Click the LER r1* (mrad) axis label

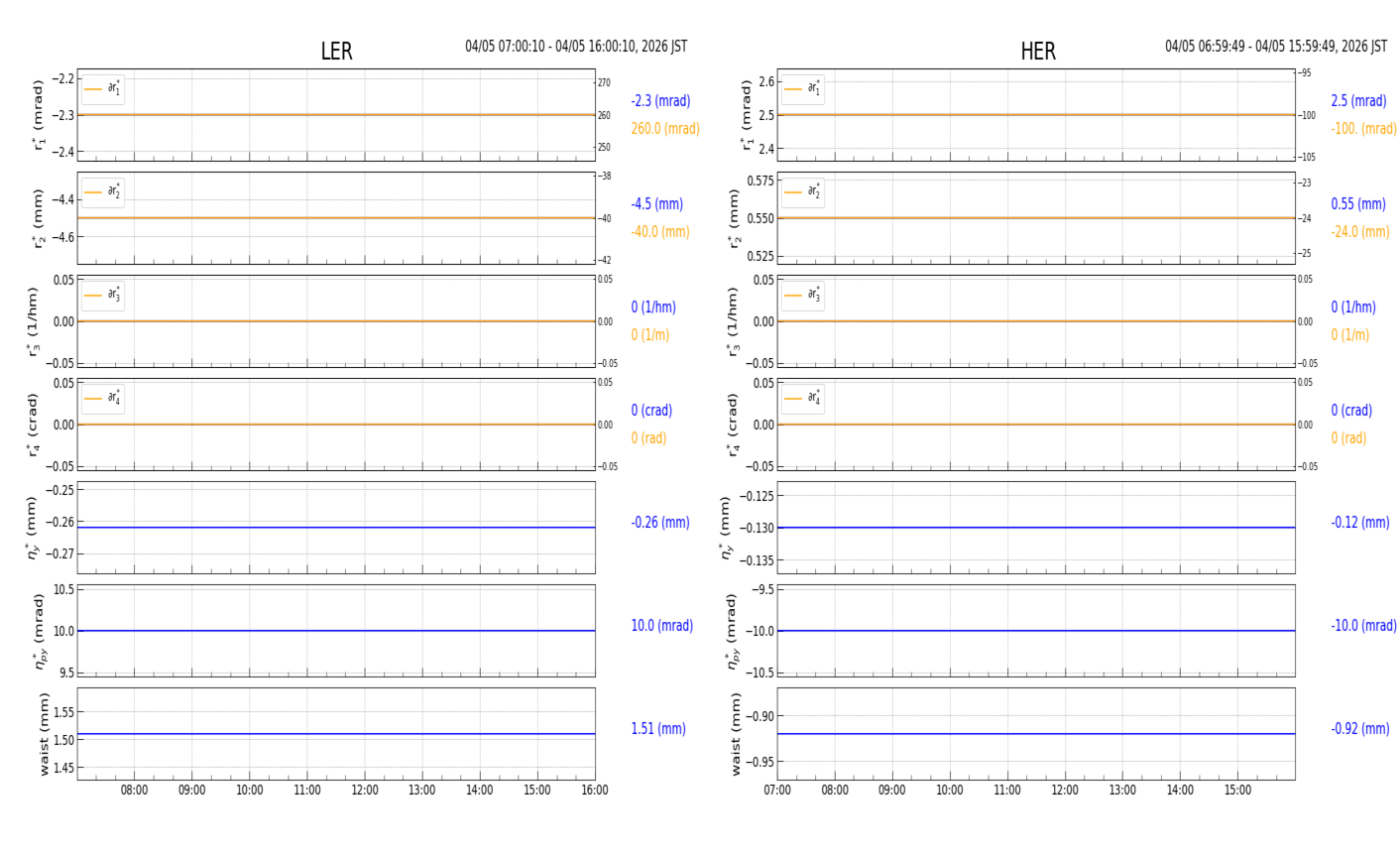[39, 115]
